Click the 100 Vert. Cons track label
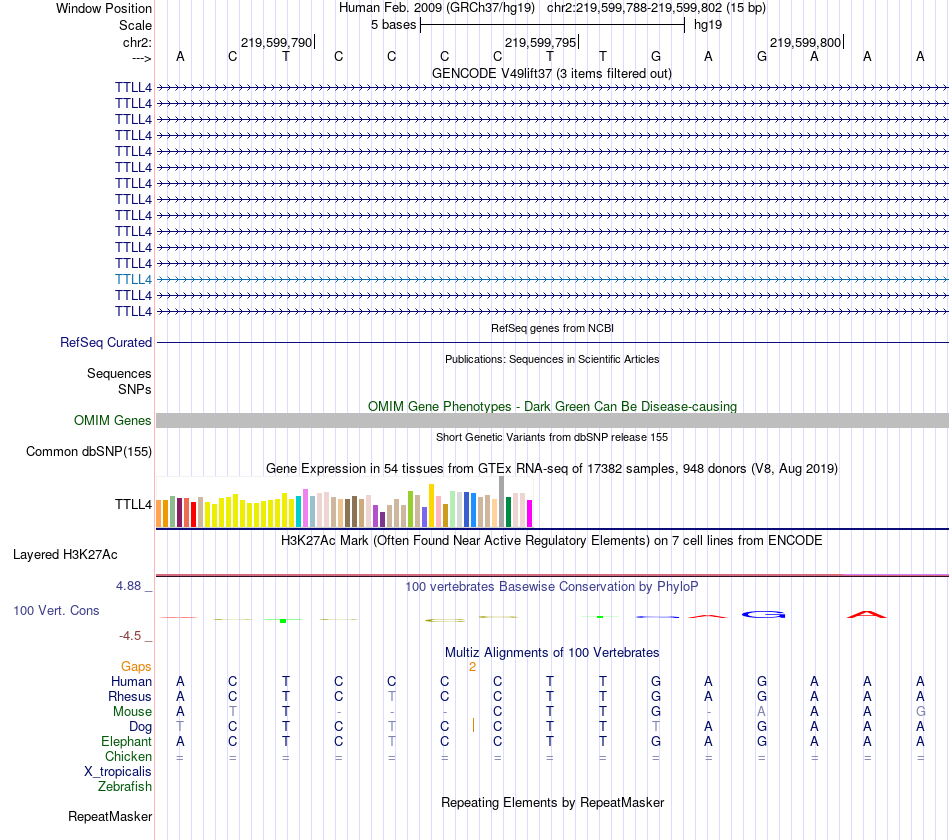The image size is (950, 840). [56, 610]
